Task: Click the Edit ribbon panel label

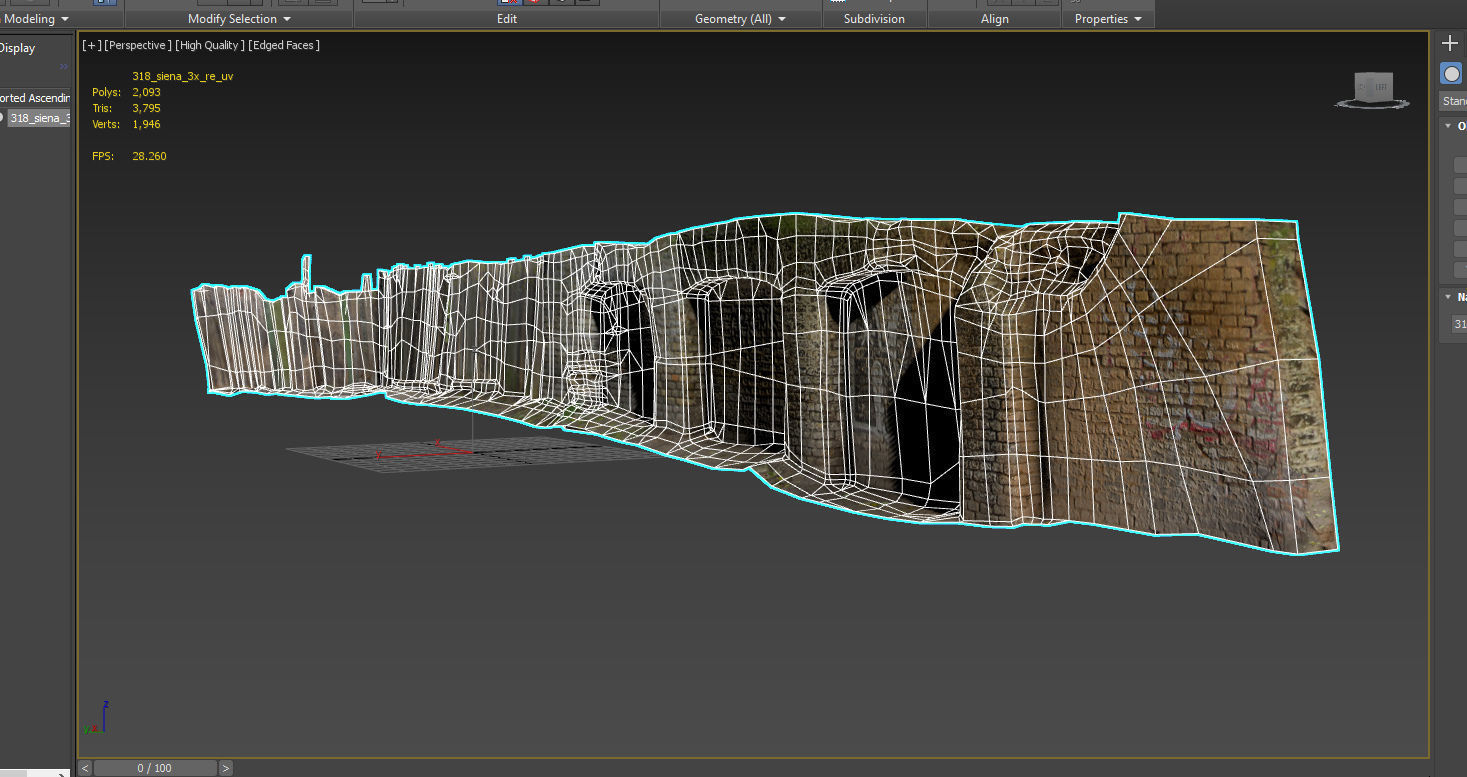Action: click(507, 19)
